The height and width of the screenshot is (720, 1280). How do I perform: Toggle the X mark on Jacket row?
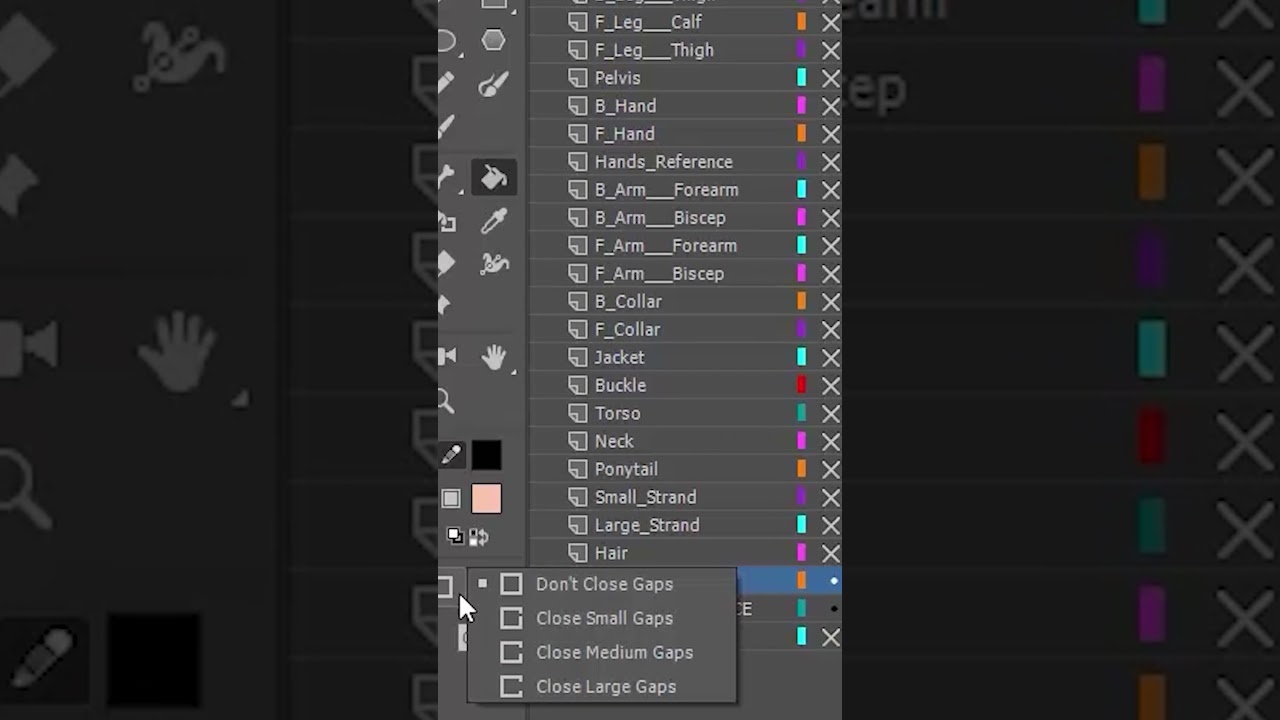(x=831, y=357)
